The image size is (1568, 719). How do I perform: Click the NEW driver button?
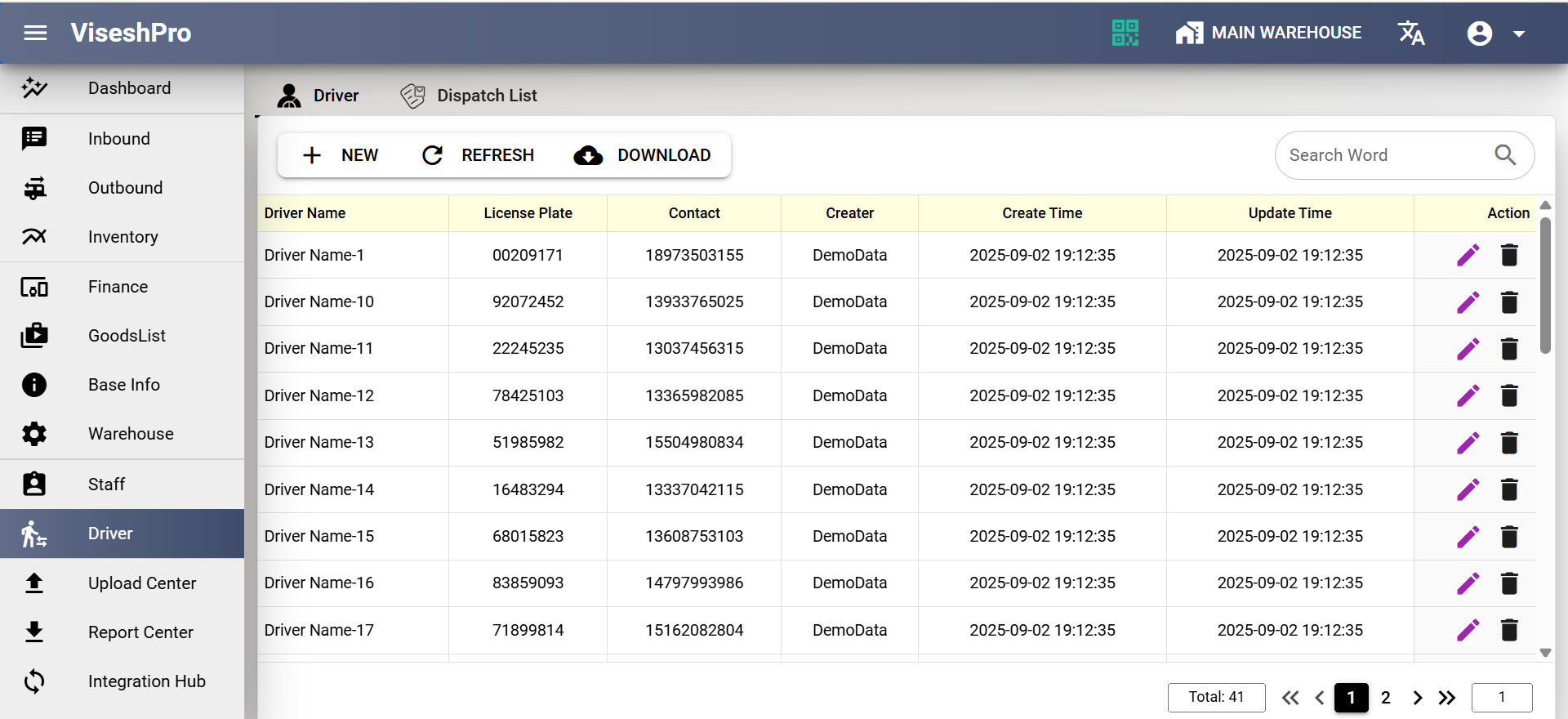point(341,155)
